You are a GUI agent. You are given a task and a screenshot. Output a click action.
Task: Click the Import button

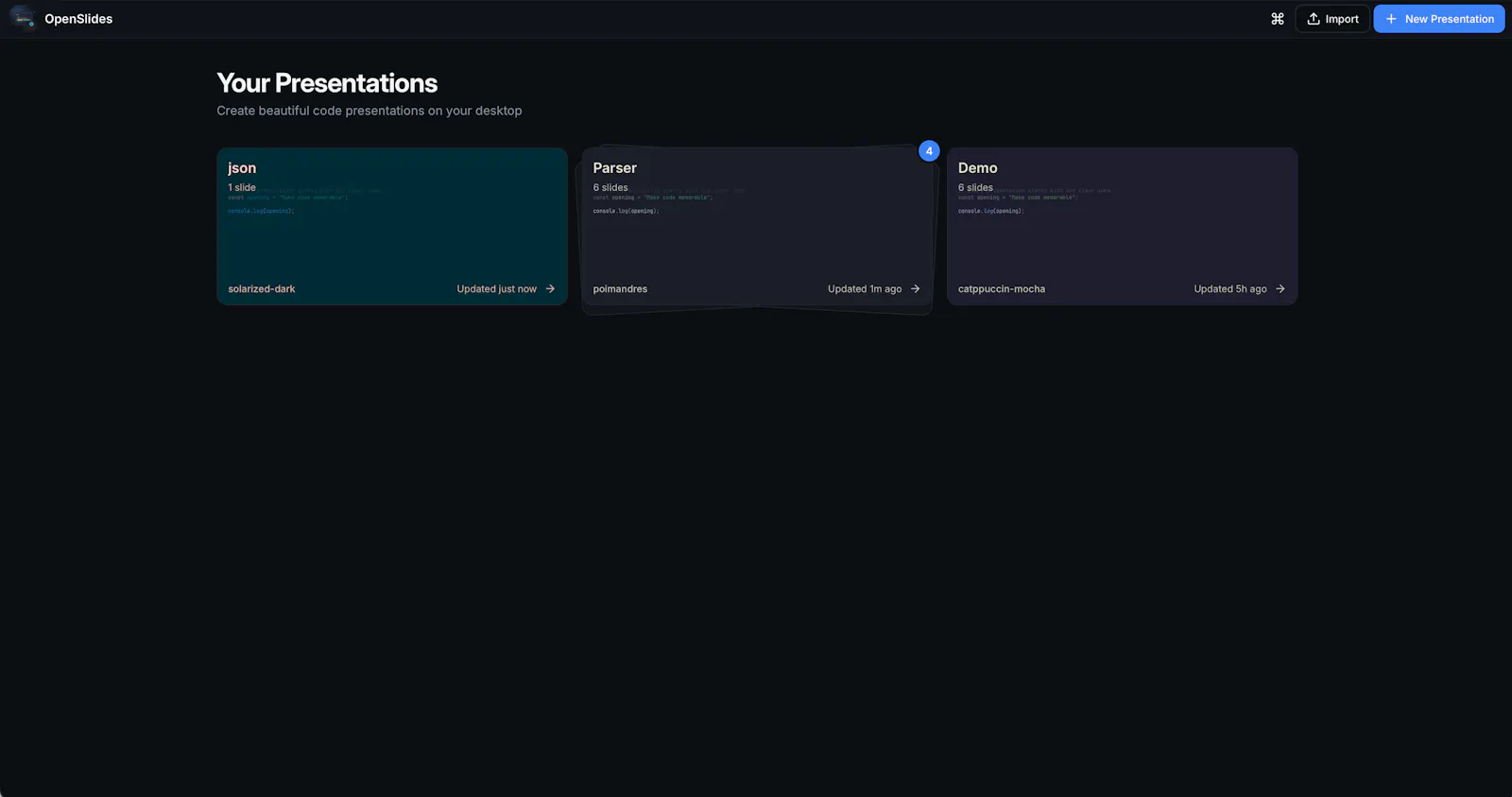point(1332,19)
